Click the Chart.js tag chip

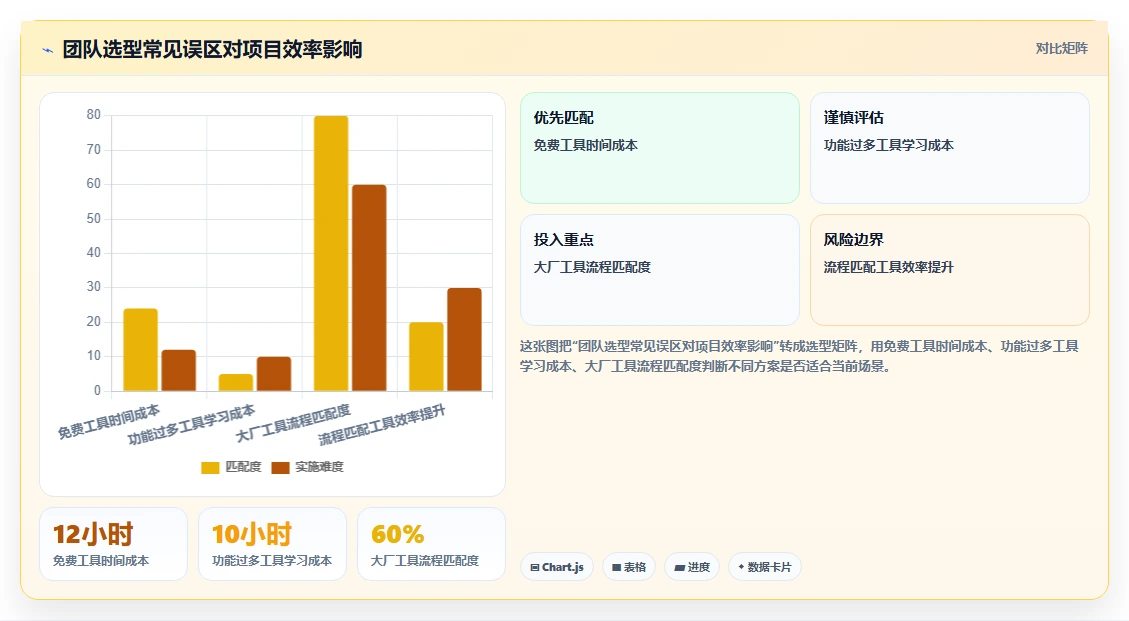click(557, 567)
